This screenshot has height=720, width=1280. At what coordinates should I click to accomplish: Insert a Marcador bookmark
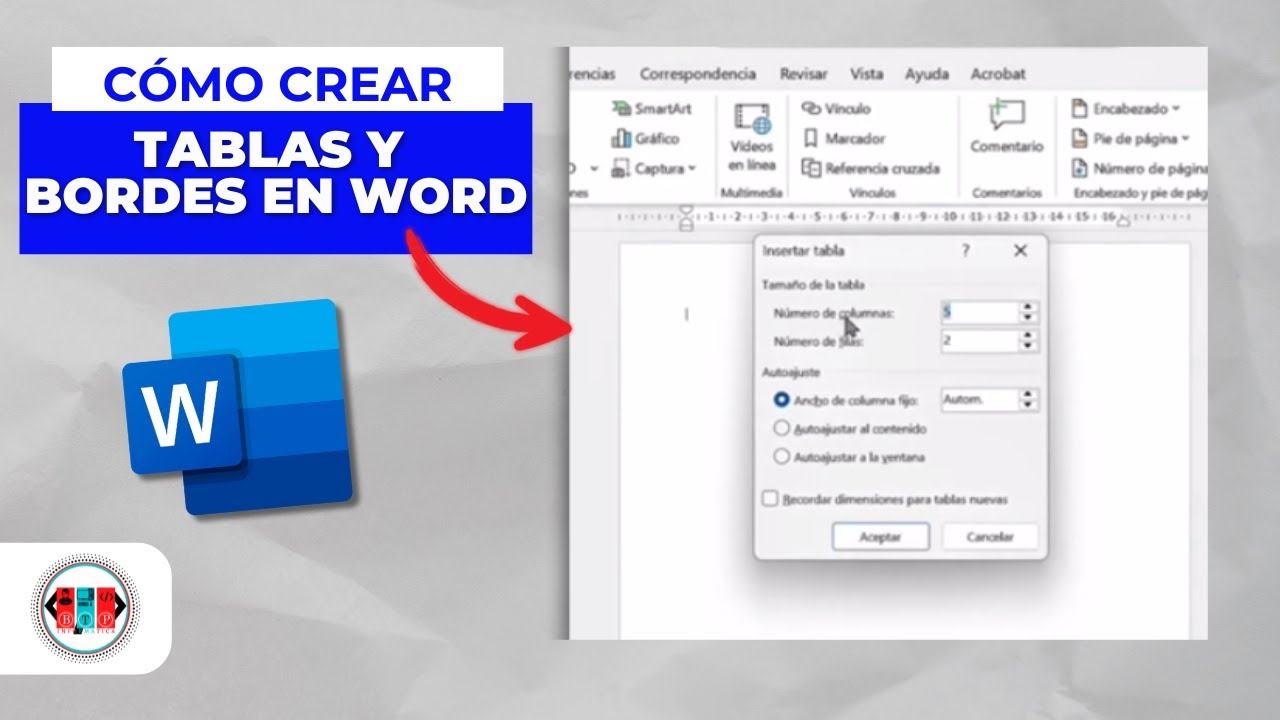(x=844, y=139)
